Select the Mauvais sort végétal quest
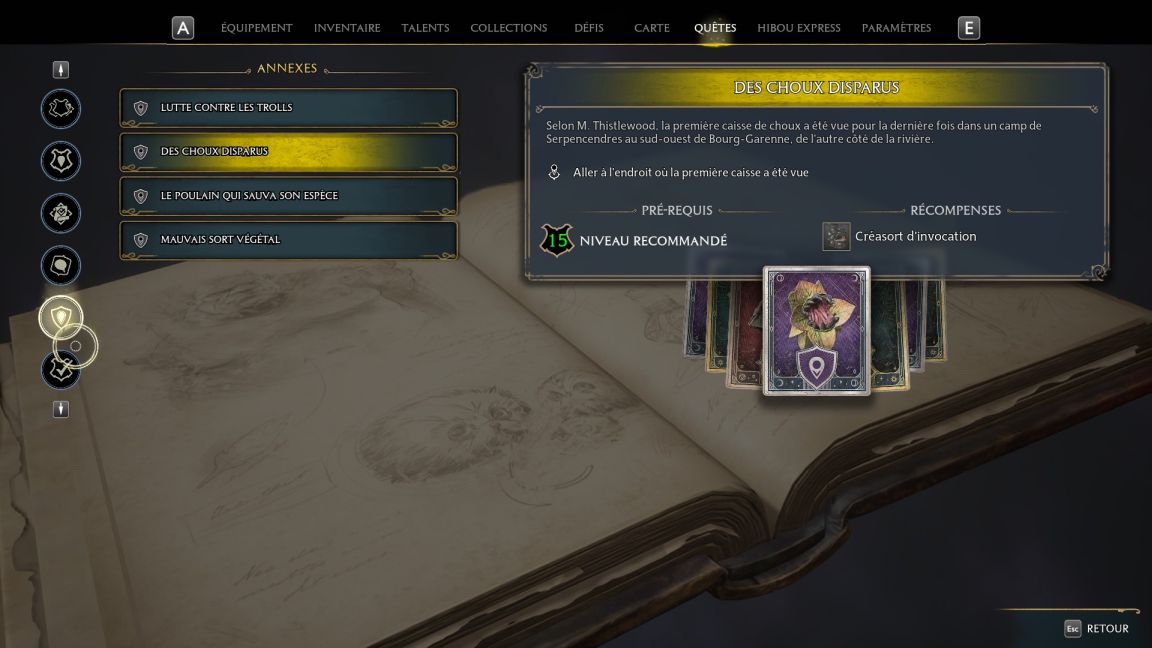This screenshot has width=1152, height=648. click(289, 240)
